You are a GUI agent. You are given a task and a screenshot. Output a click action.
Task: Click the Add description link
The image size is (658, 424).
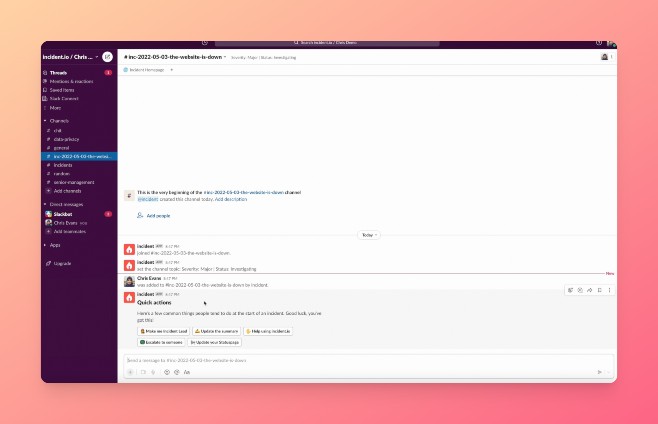(231, 199)
